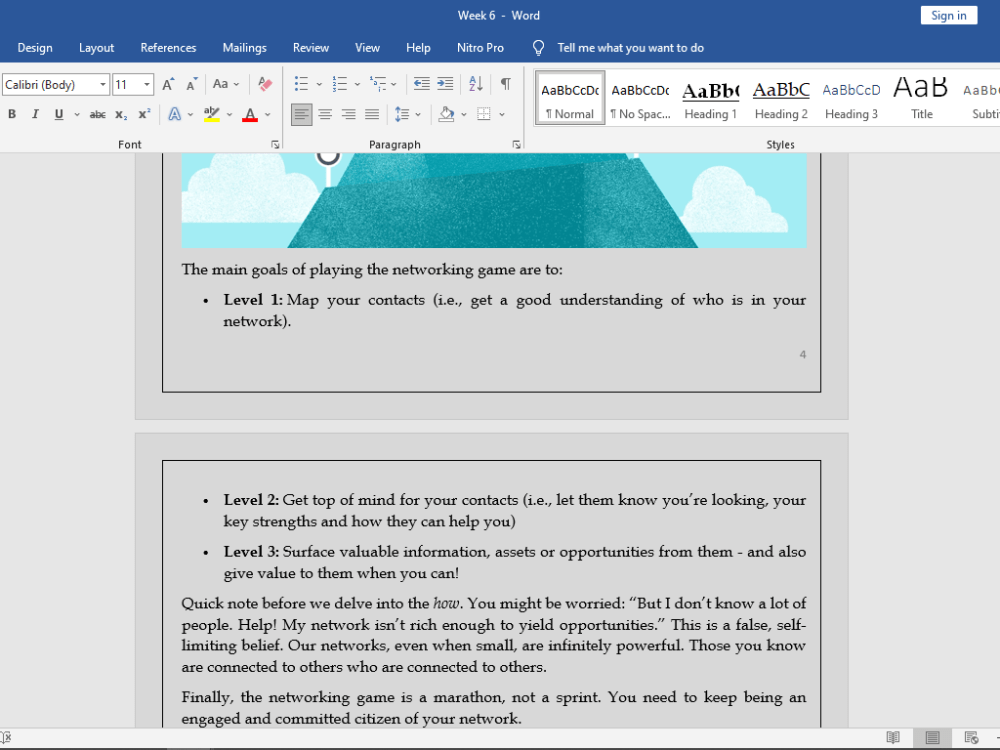Viewport: 1000px width, 750px height.
Task: Select the mountain illustration image
Action: click(494, 200)
